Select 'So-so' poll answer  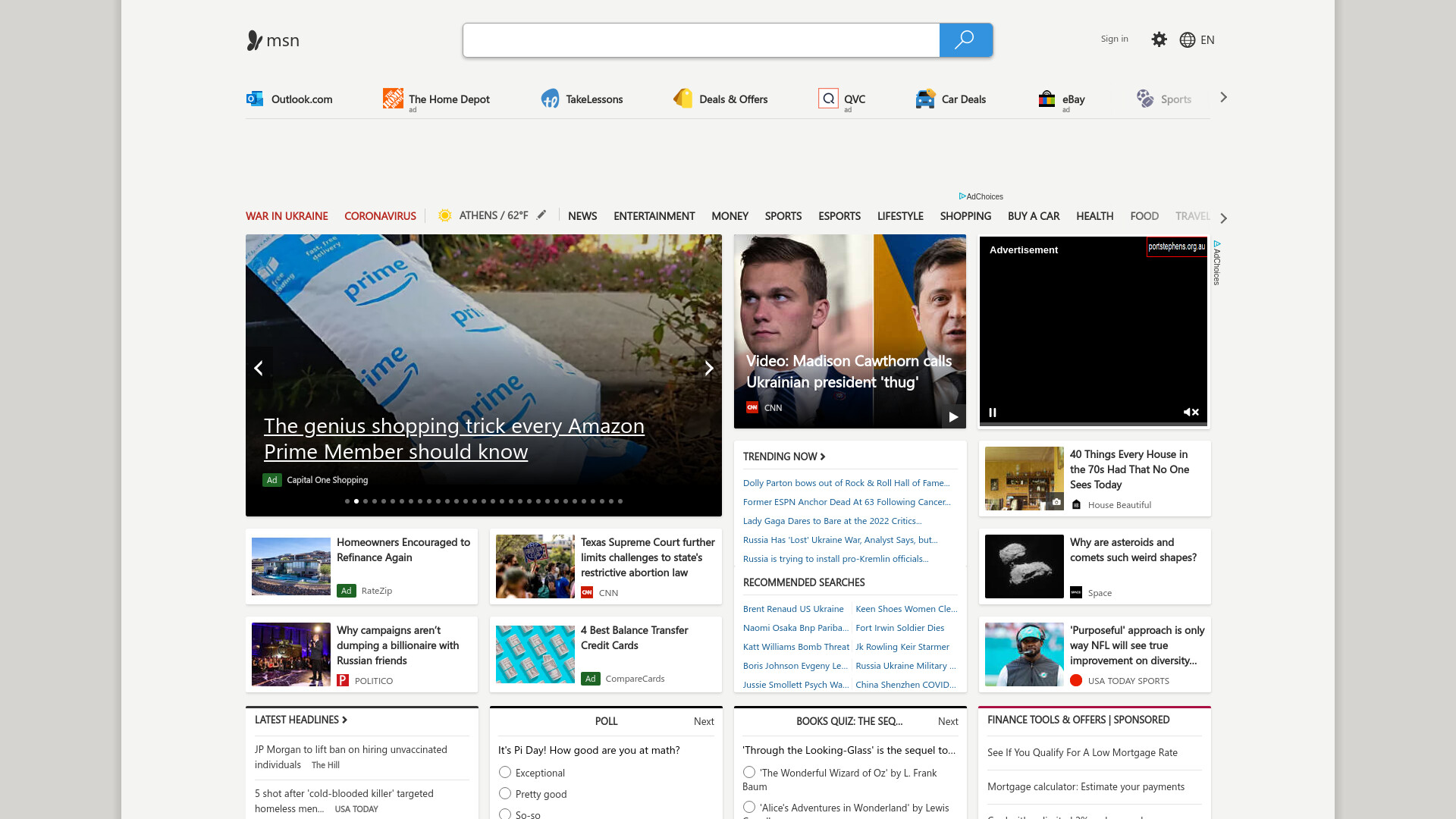point(505,814)
